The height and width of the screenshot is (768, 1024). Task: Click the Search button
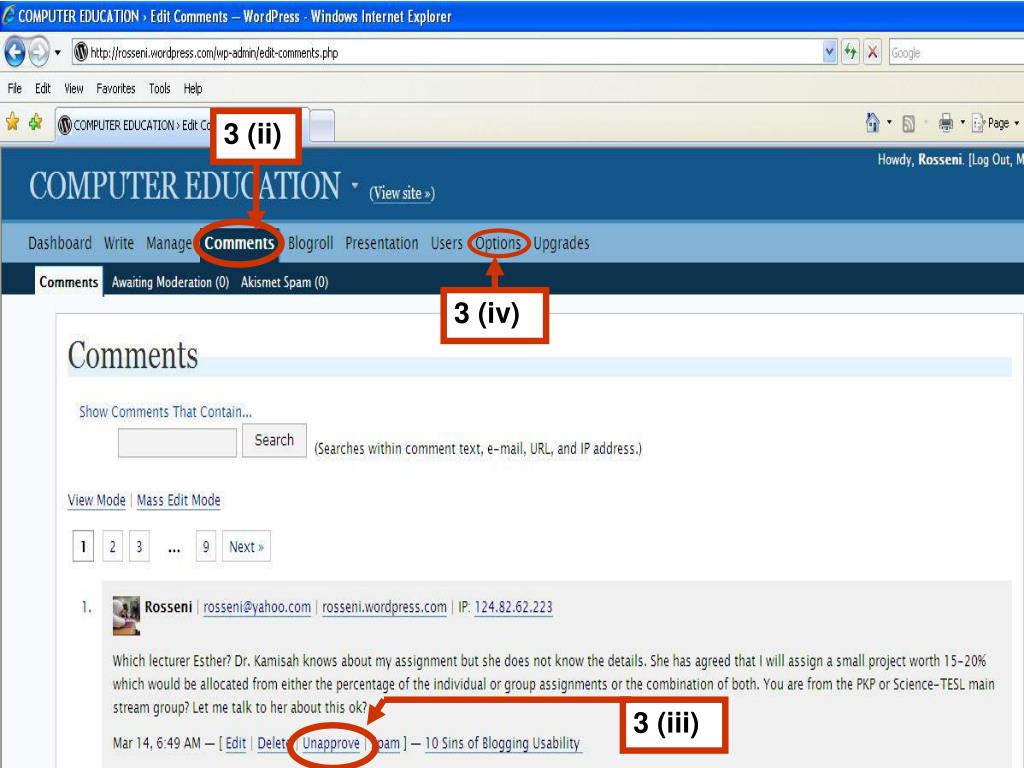point(274,440)
